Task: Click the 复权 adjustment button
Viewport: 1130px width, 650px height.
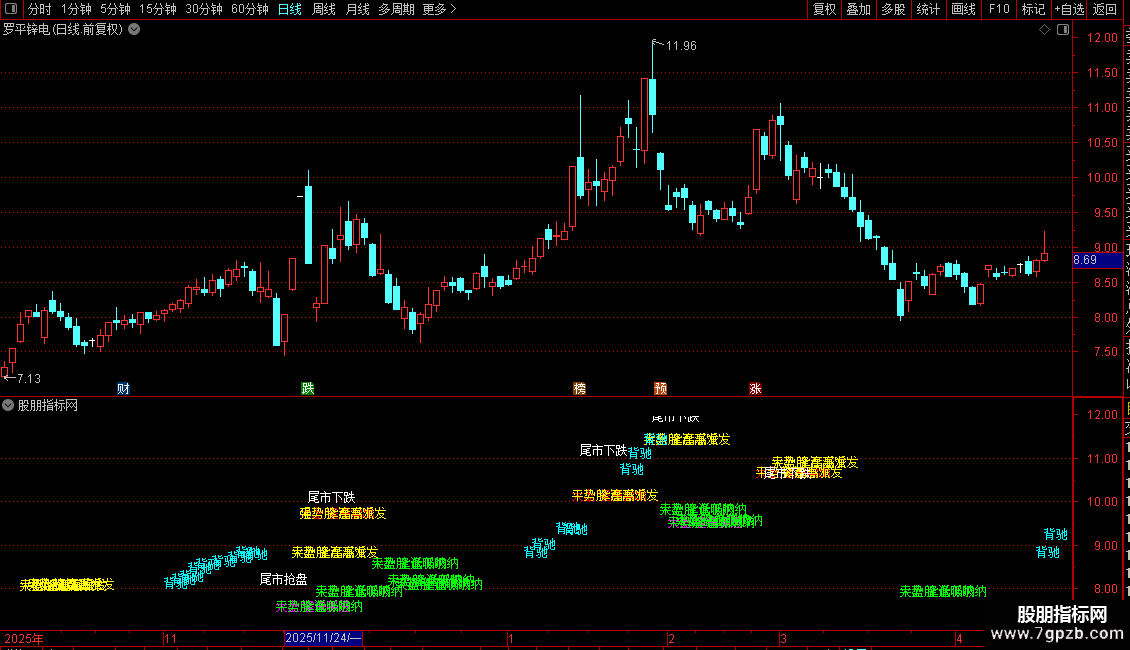Action: pos(824,9)
